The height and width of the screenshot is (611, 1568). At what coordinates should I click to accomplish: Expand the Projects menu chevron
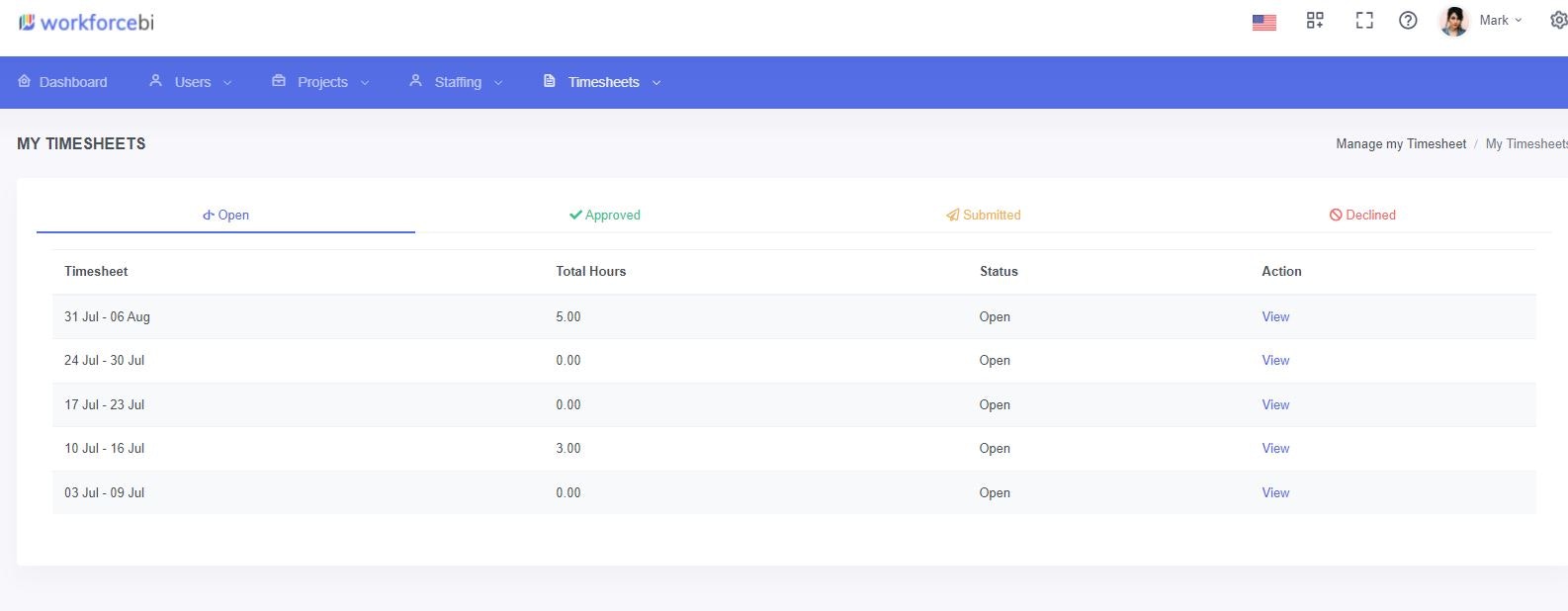[x=365, y=83]
